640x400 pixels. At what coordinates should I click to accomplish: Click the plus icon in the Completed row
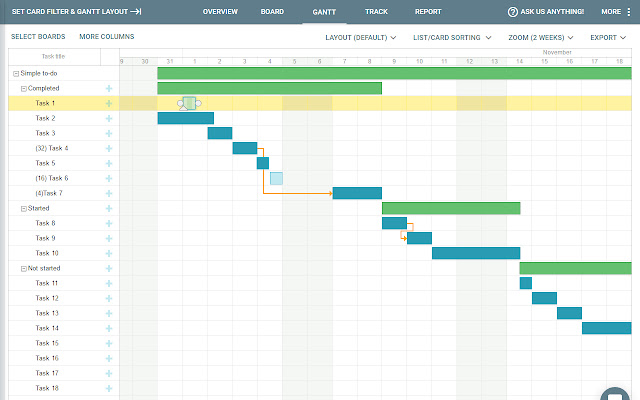click(x=109, y=89)
